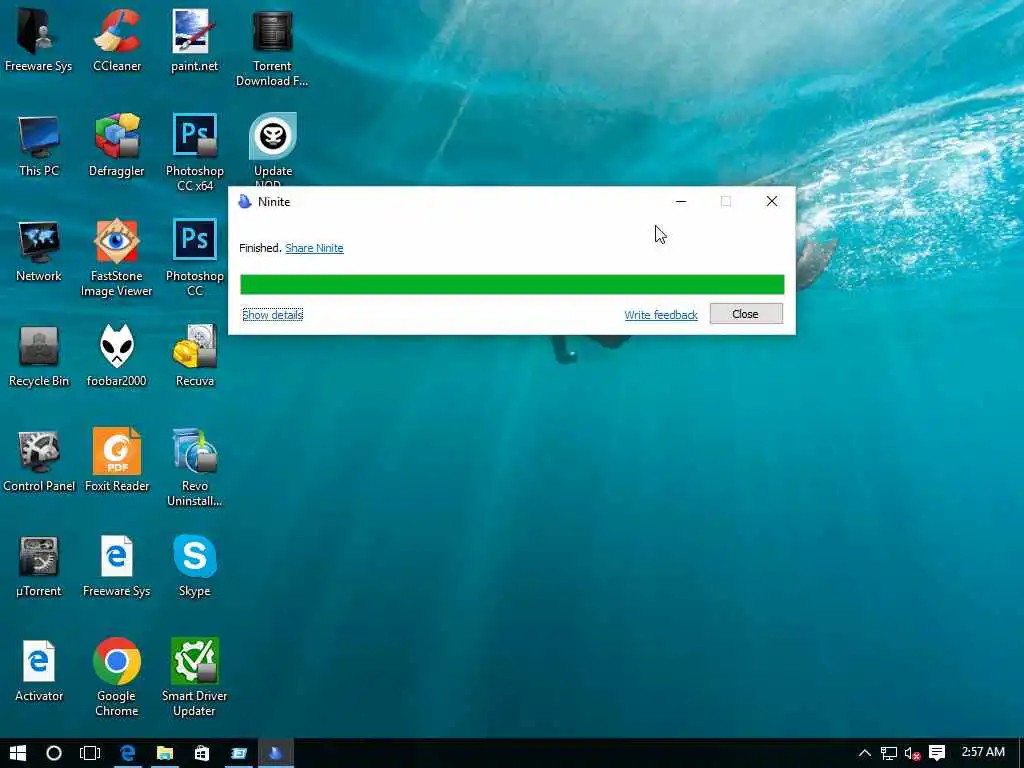Screen dimensions: 1024x768
Task: Click the 2:57 AM clock
Action: point(983,752)
